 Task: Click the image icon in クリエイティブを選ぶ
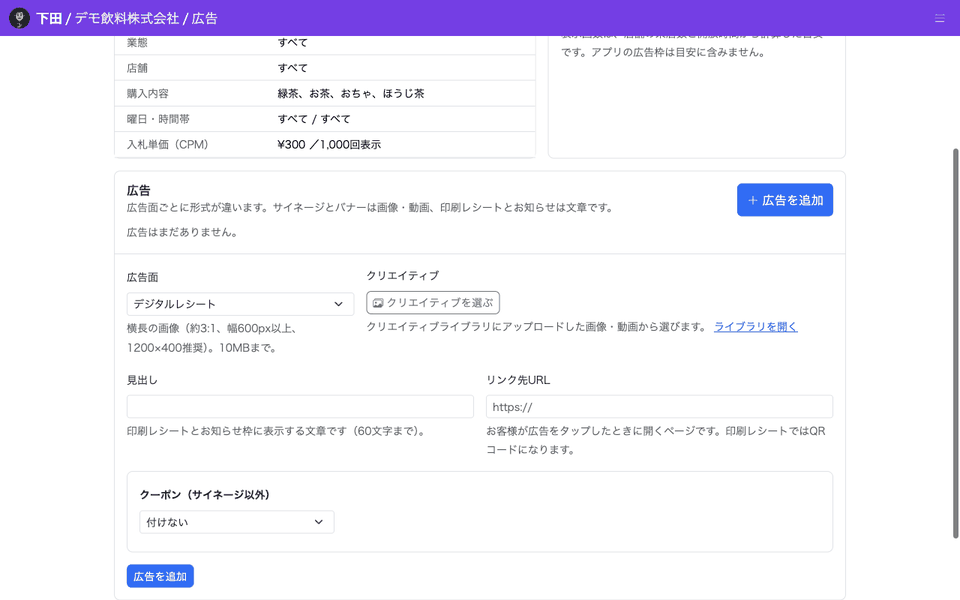point(378,303)
